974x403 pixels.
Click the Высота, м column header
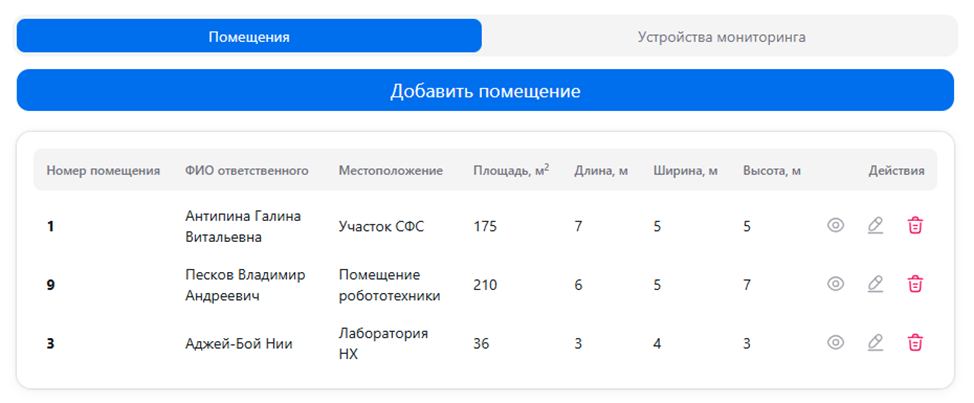(x=771, y=171)
